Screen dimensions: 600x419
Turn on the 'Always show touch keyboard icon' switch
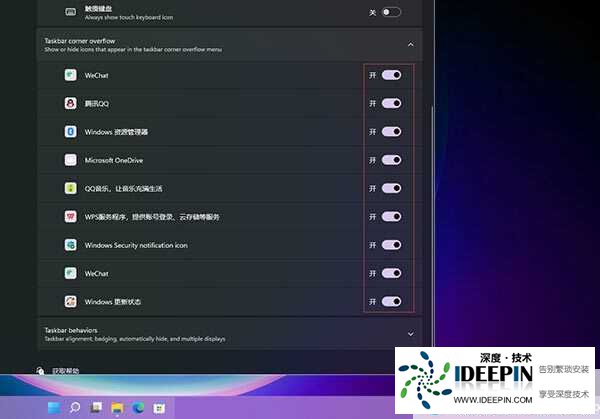click(391, 12)
